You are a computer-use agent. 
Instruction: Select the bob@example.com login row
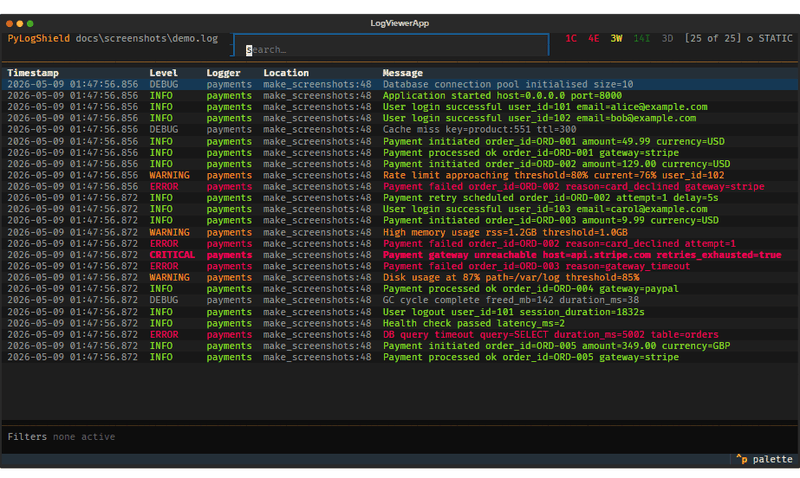tap(400, 118)
